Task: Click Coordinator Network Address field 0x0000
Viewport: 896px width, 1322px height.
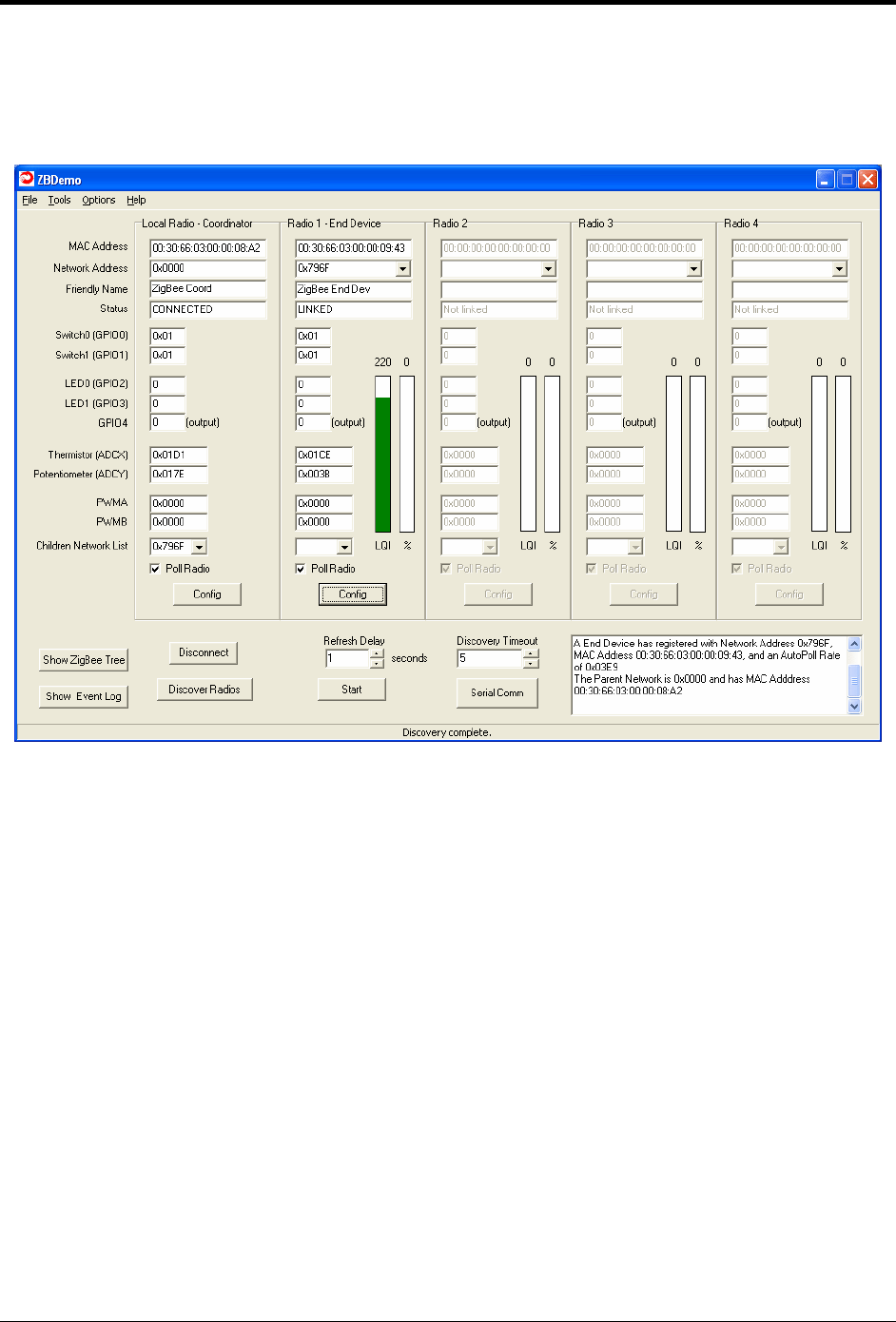Action: click(208, 269)
